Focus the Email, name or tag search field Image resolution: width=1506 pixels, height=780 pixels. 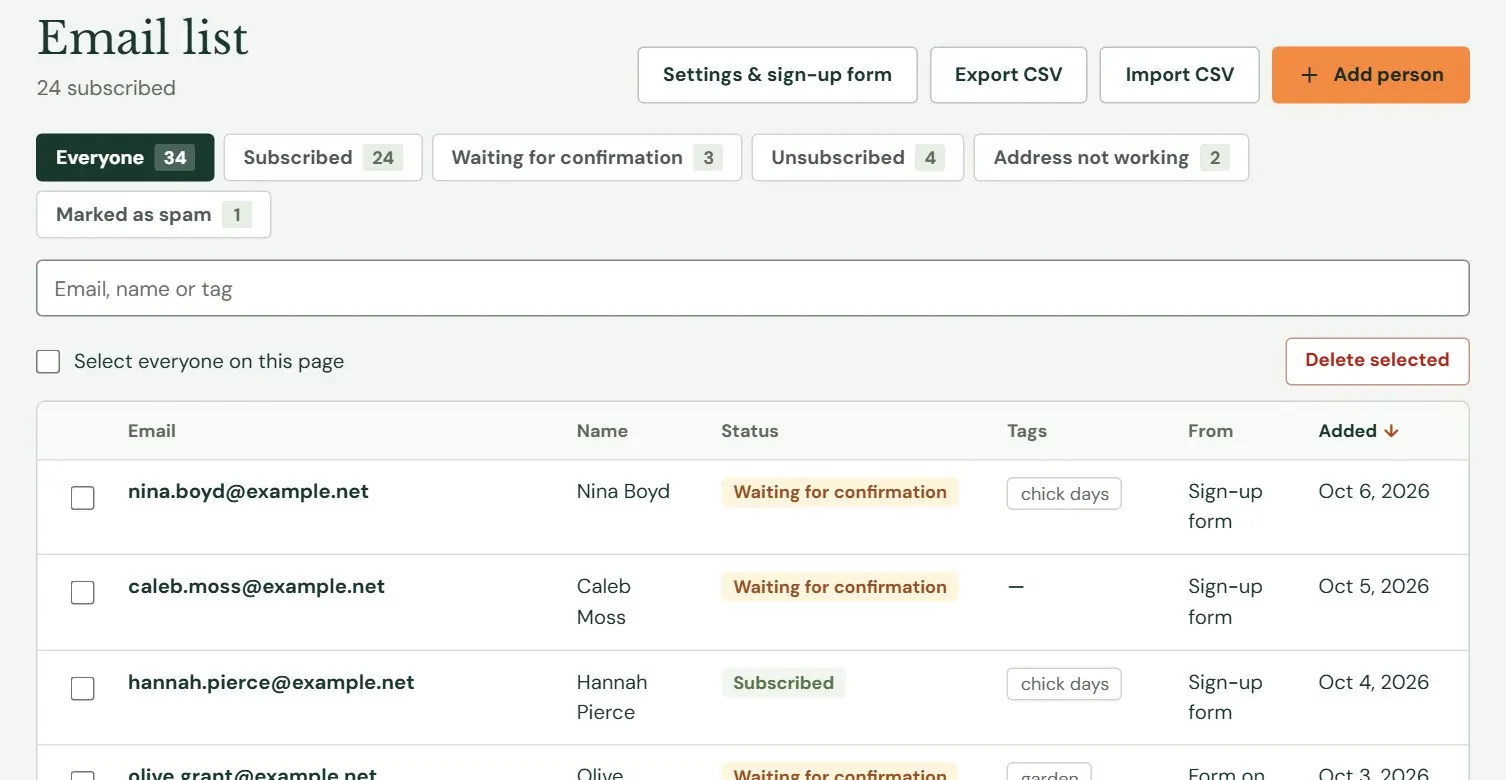[x=753, y=288]
